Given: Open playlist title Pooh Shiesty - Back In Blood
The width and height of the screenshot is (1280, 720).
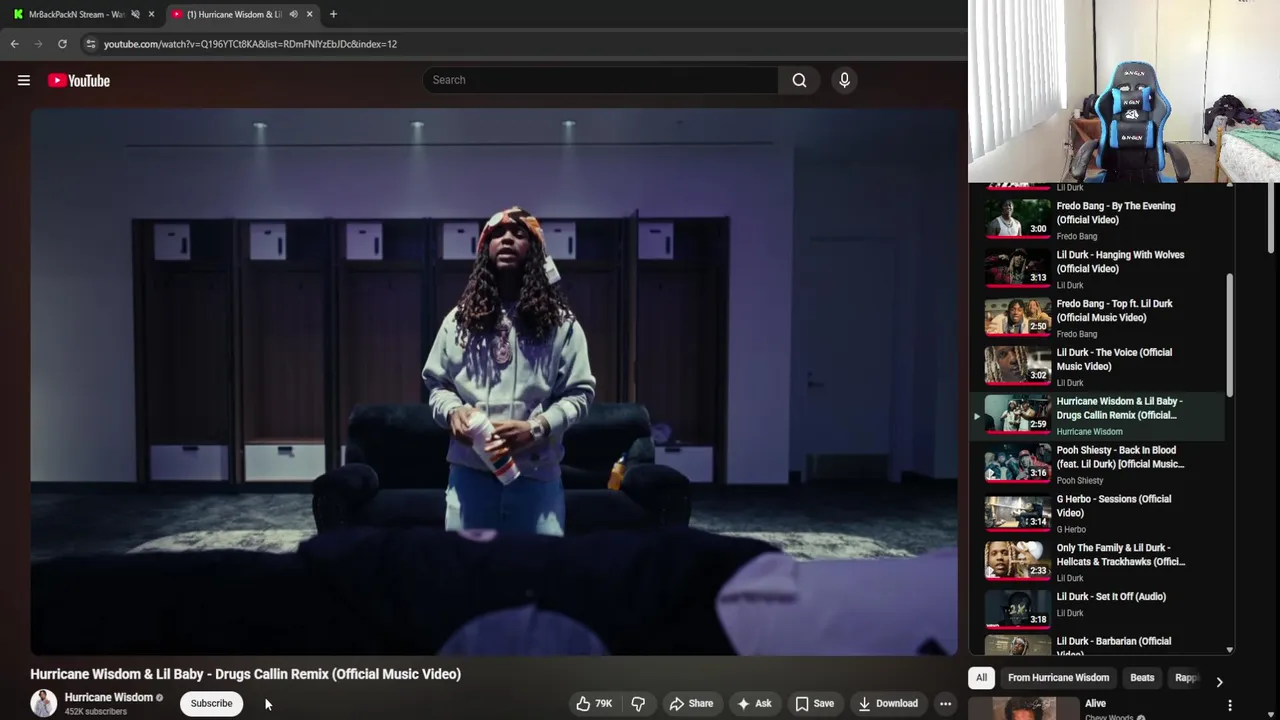Looking at the screenshot, I should click(x=1120, y=457).
